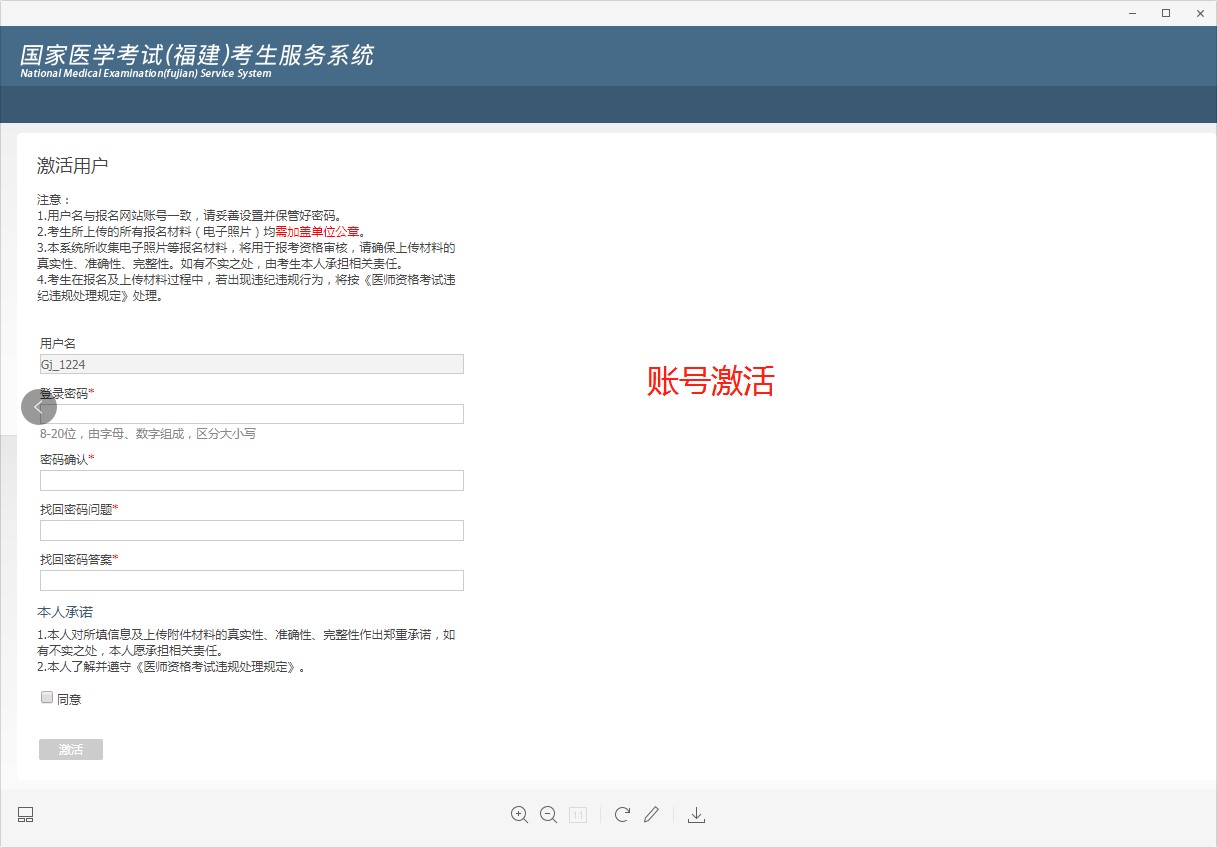
Task: Rotate the image with the rotate icon
Action: point(622,815)
